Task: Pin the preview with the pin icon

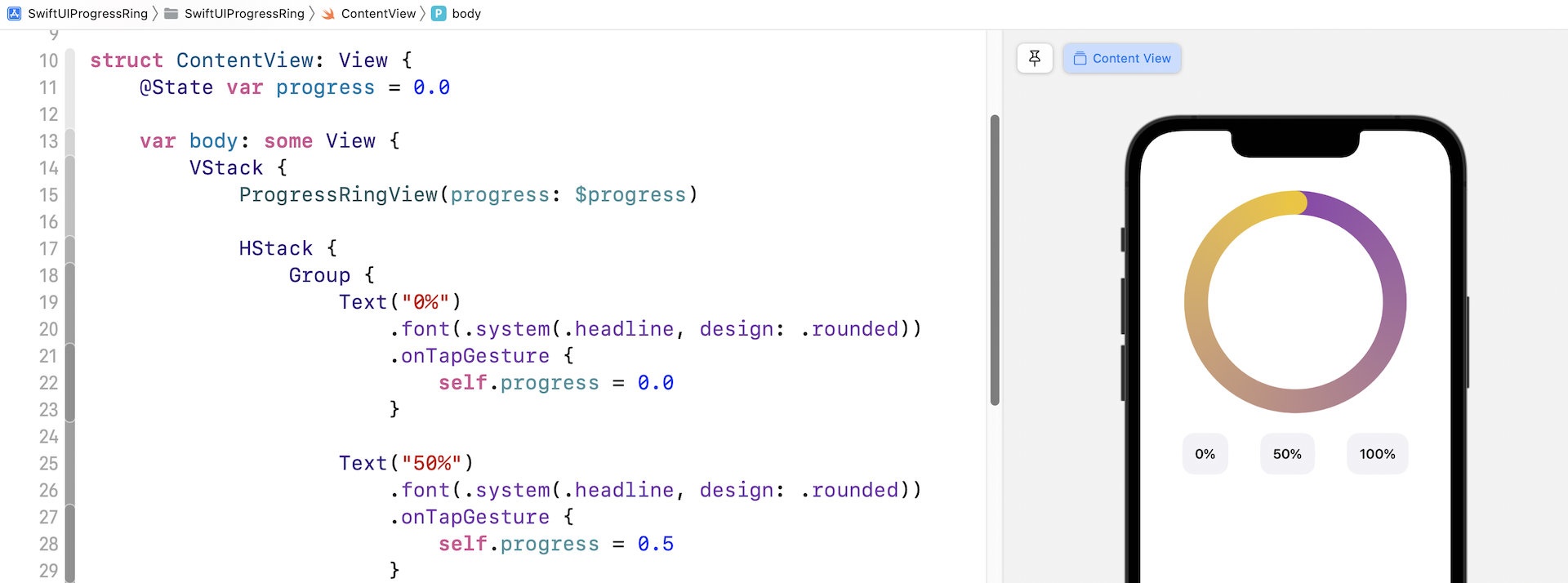Action: [1035, 58]
